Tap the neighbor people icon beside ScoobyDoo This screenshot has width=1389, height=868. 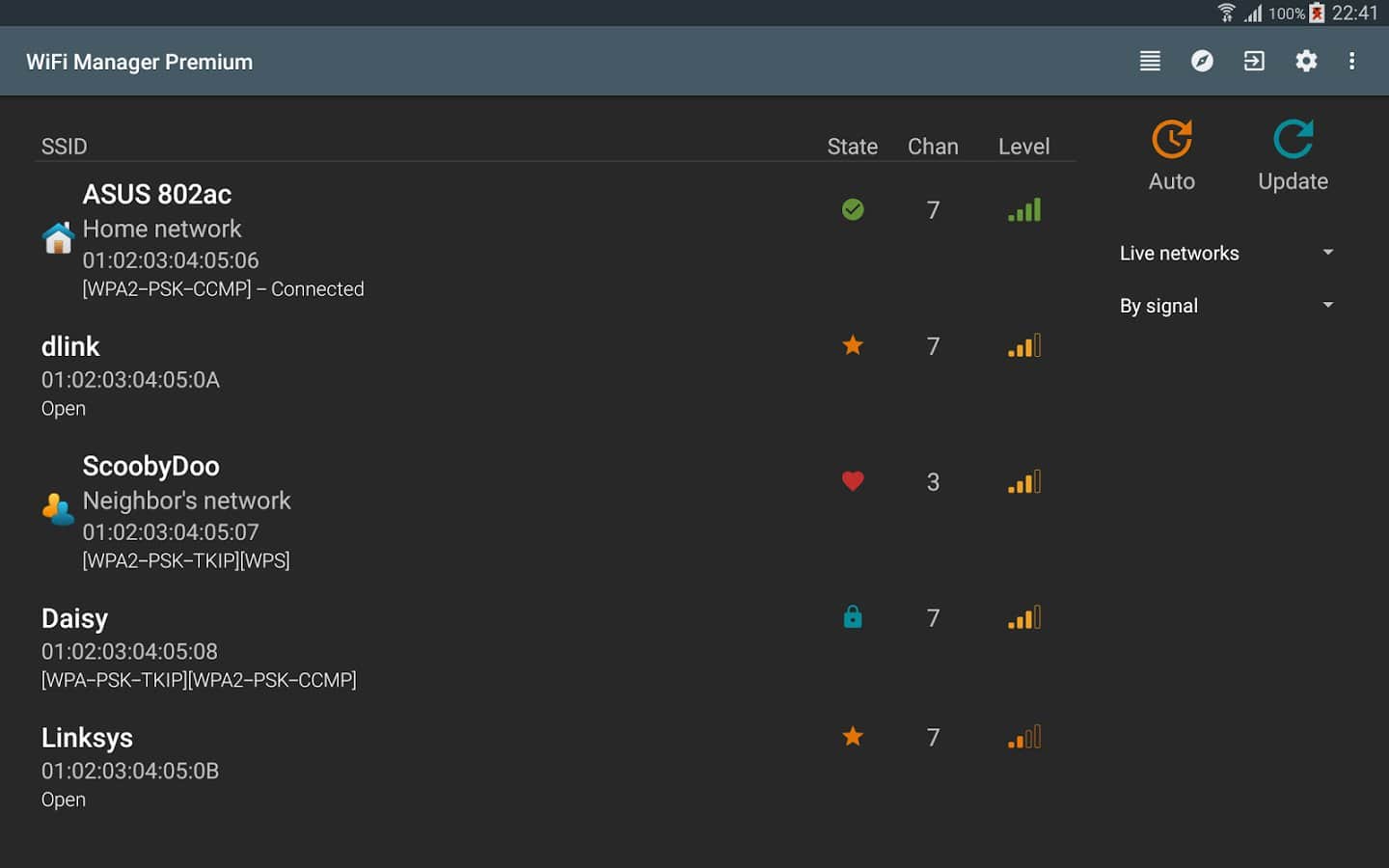click(x=58, y=509)
